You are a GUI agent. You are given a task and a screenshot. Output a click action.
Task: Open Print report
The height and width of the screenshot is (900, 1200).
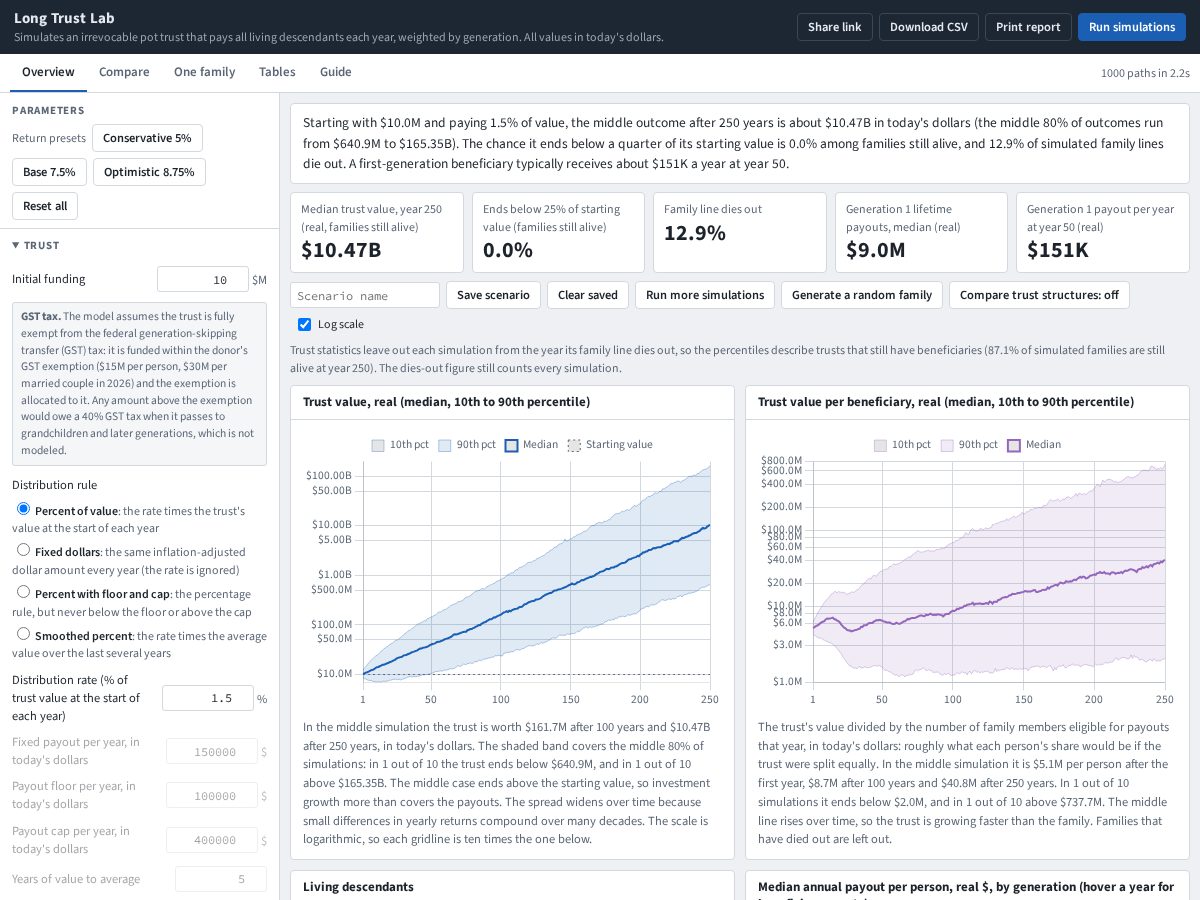[1028, 27]
